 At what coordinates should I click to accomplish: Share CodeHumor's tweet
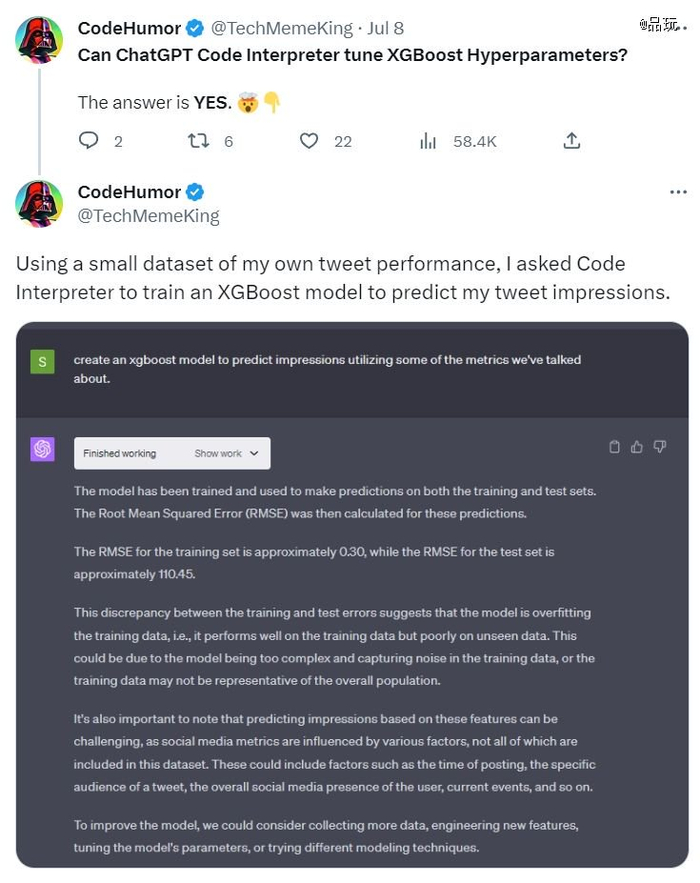coord(571,141)
